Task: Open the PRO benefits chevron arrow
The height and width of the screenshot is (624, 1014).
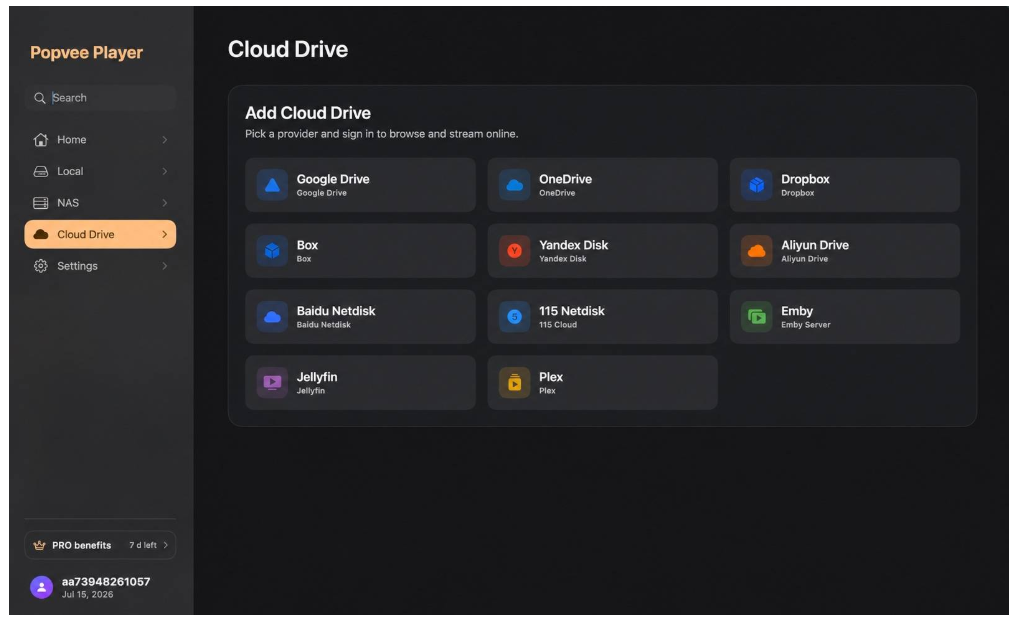Action: [166, 545]
